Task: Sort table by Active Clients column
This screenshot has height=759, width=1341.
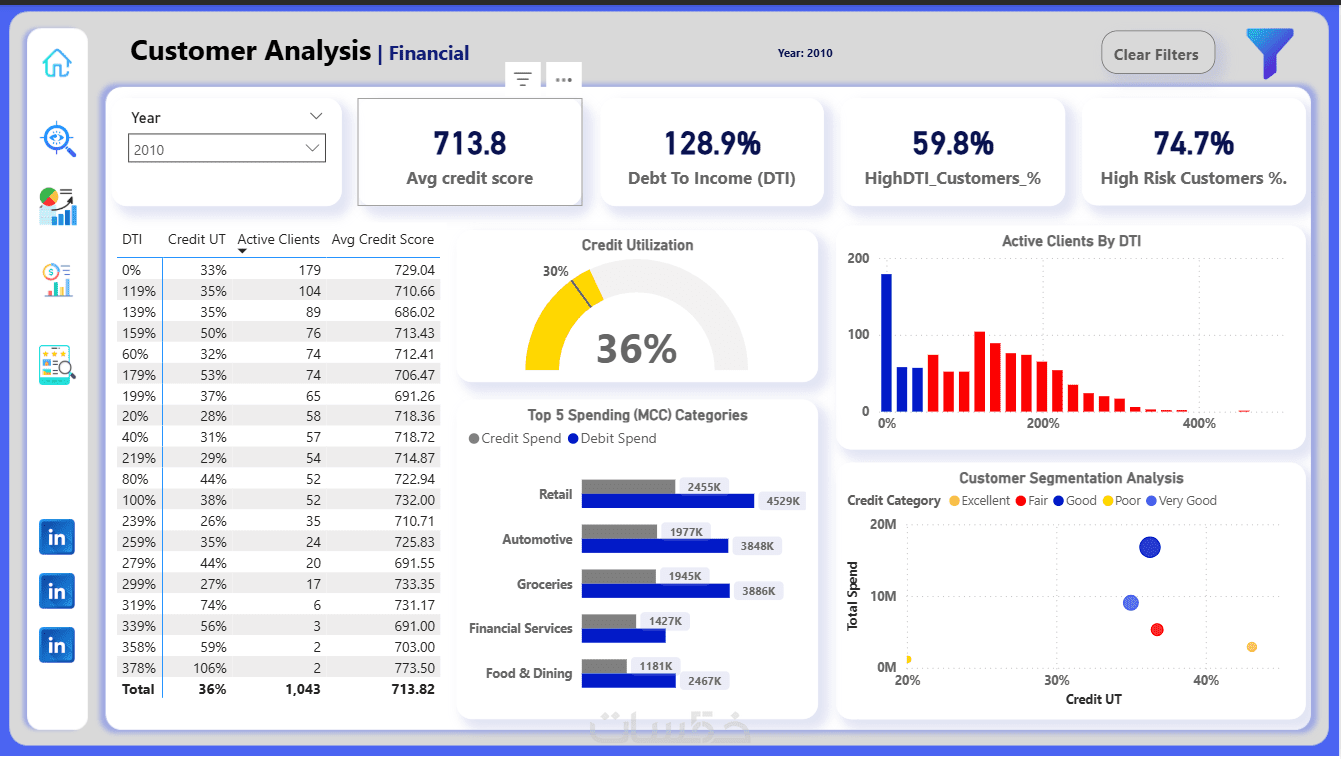Action: point(278,240)
